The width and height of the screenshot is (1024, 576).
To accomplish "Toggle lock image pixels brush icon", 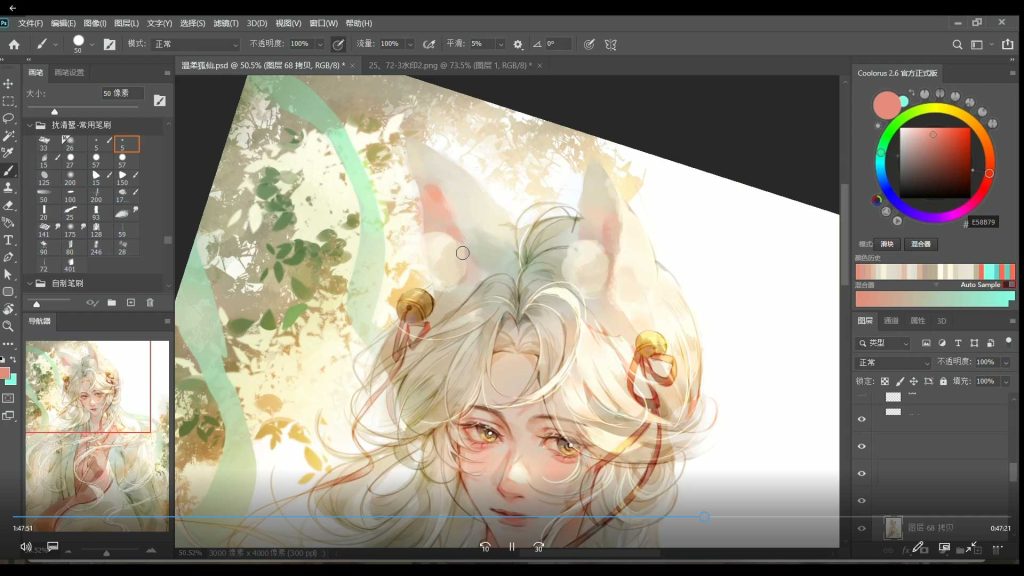I will click(900, 381).
